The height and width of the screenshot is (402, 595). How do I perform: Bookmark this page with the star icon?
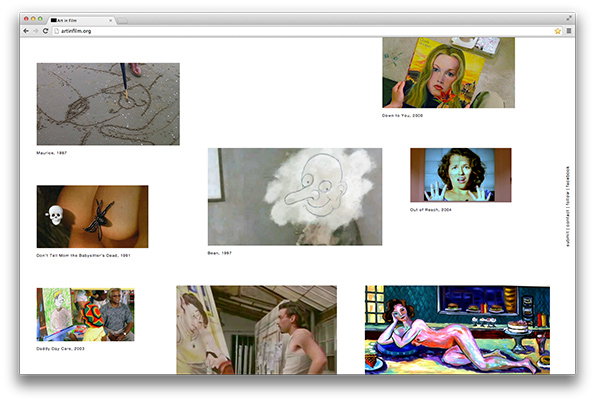557,31
